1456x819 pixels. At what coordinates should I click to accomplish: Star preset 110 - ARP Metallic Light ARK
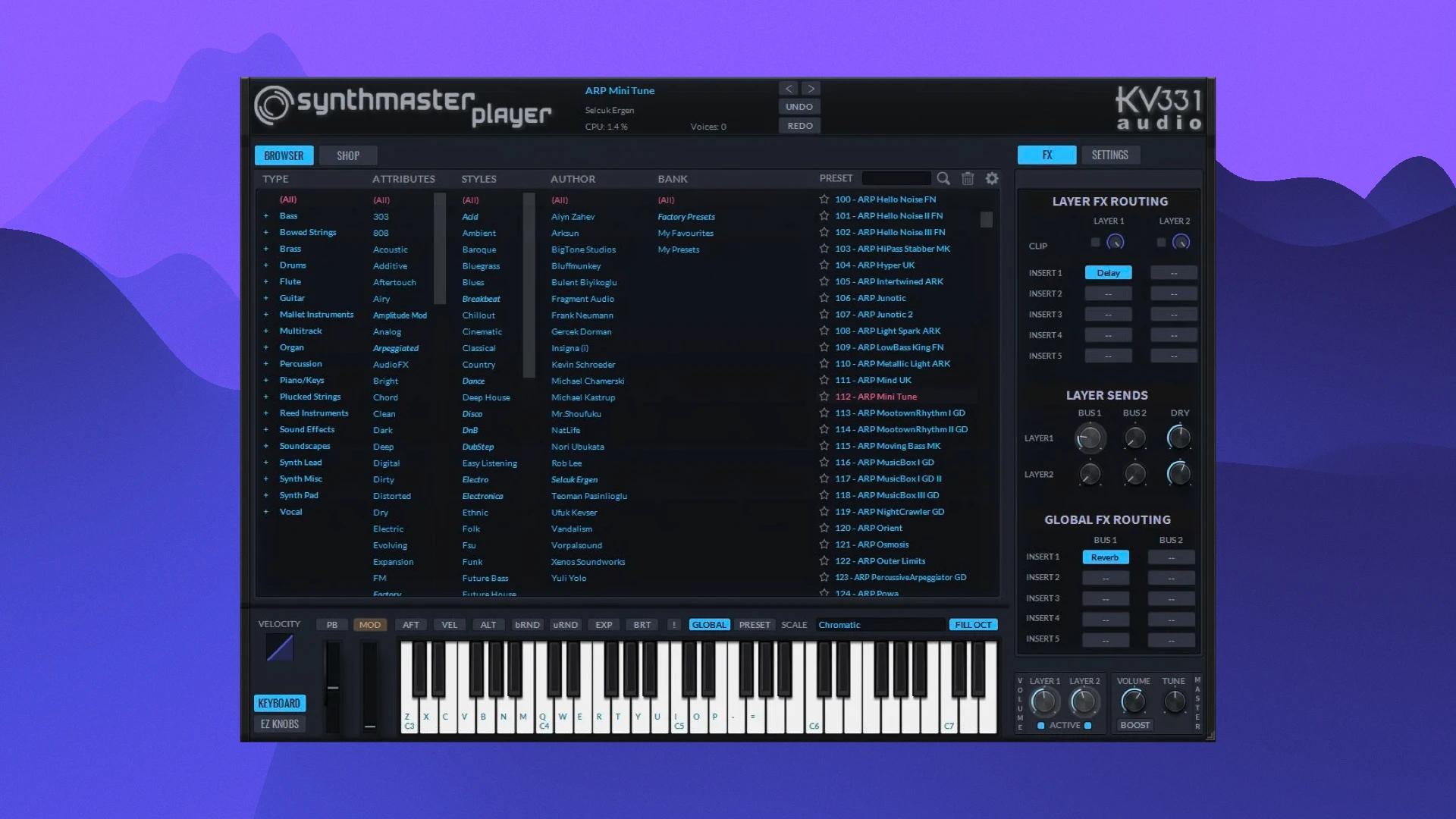click(824, 364)
